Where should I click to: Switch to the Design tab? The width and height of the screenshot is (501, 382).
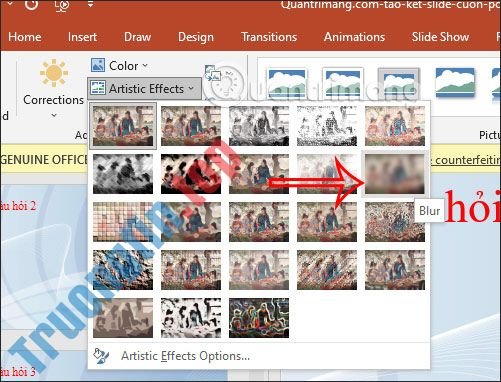(x=196, y=37)
